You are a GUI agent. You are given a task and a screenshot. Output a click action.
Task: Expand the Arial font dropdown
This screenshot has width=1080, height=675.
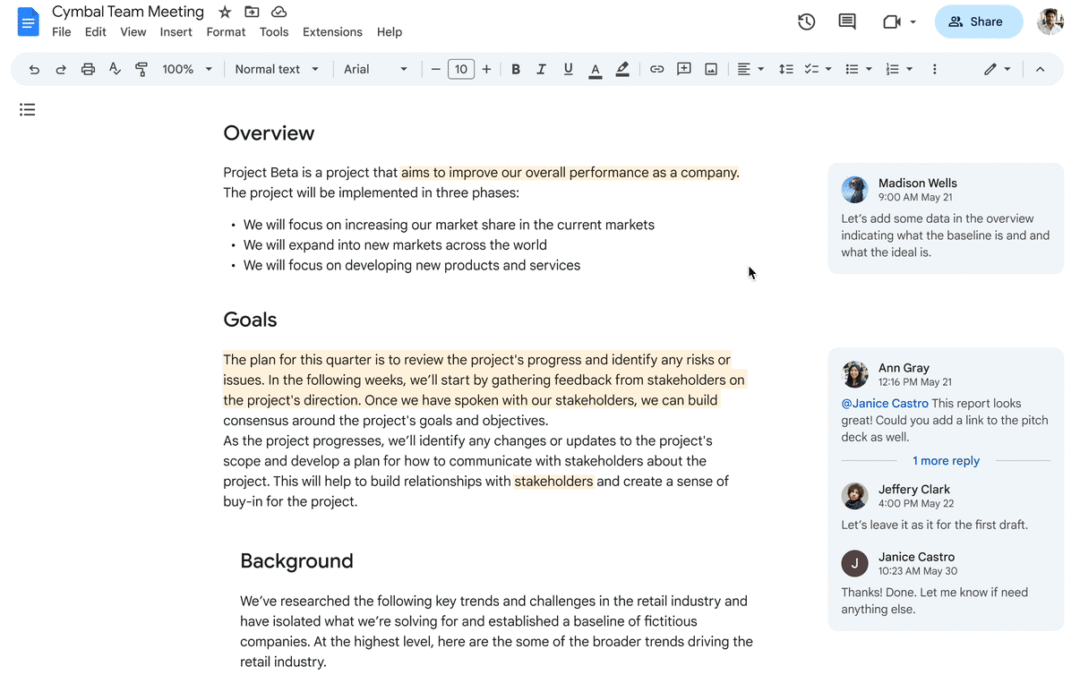(375, 69)
